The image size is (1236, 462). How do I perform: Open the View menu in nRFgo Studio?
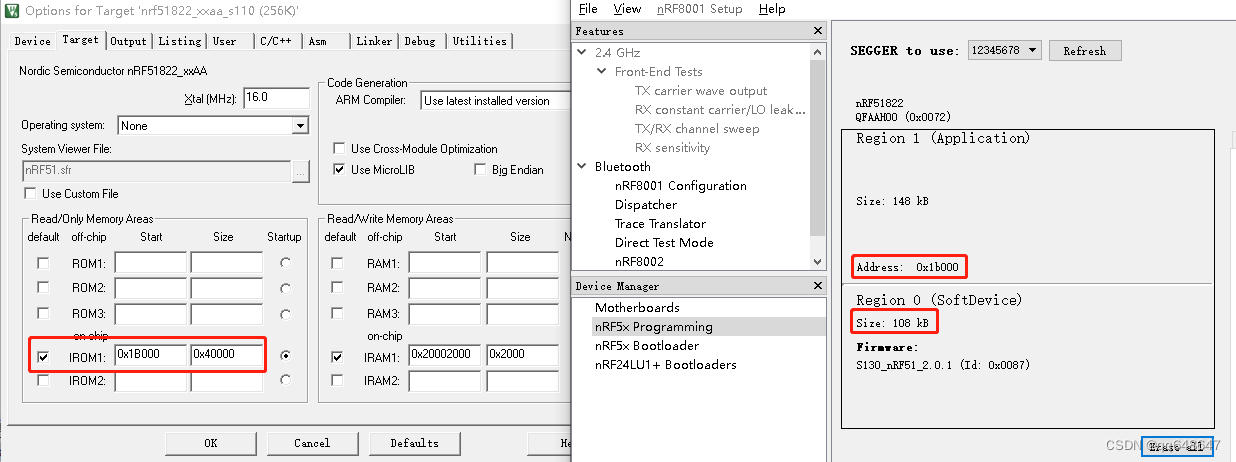pos(627,9)
